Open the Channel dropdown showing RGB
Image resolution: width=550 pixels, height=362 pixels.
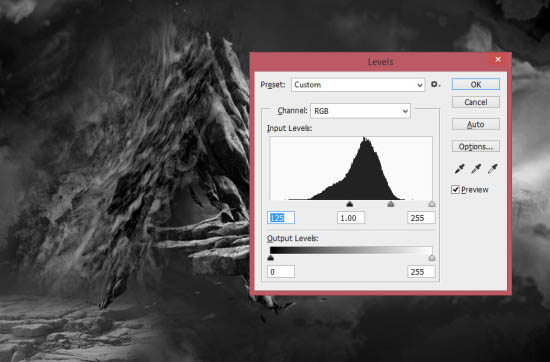[360, 111]
